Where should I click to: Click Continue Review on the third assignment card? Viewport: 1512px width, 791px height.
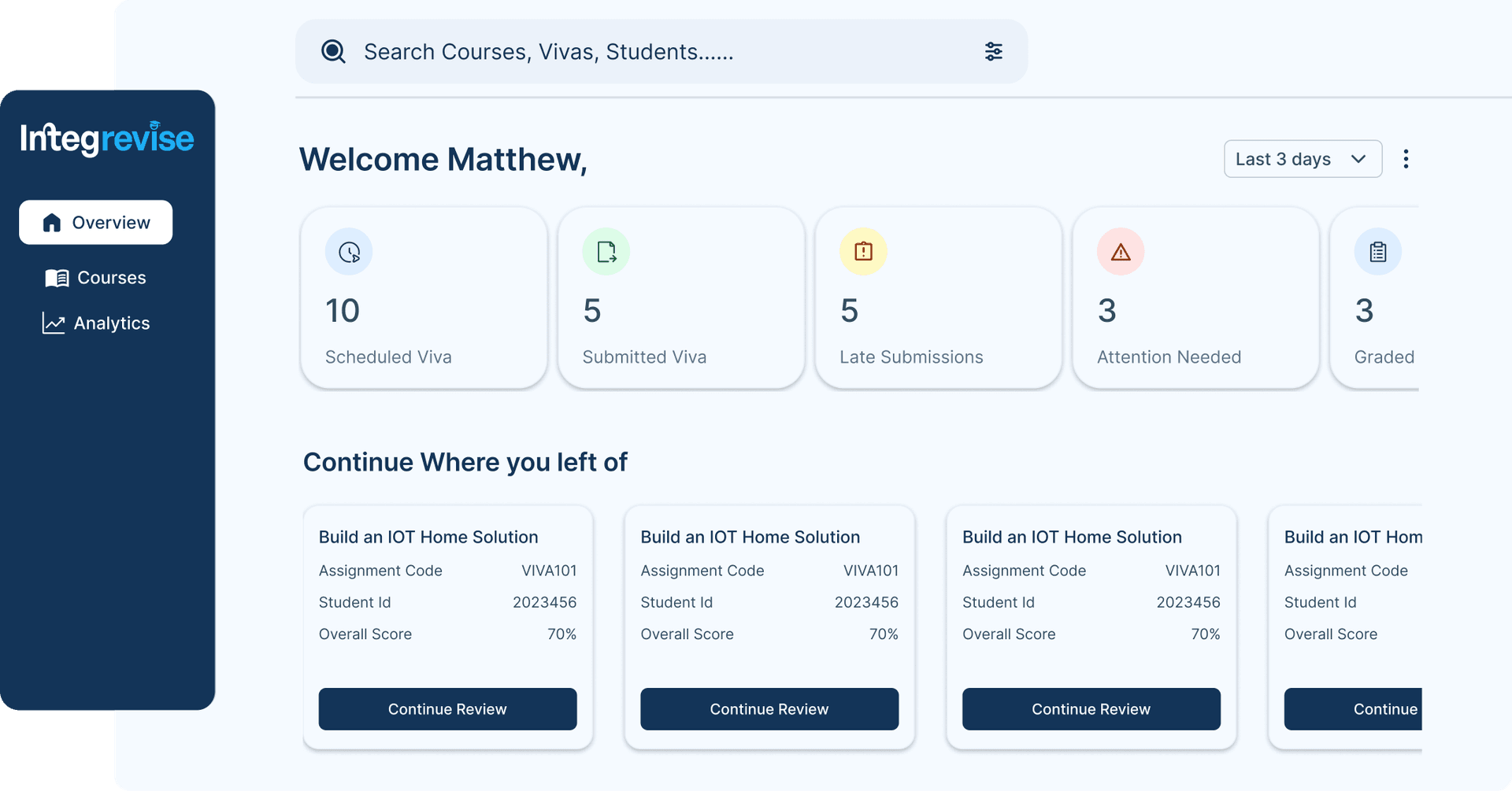pos(1091,708)
